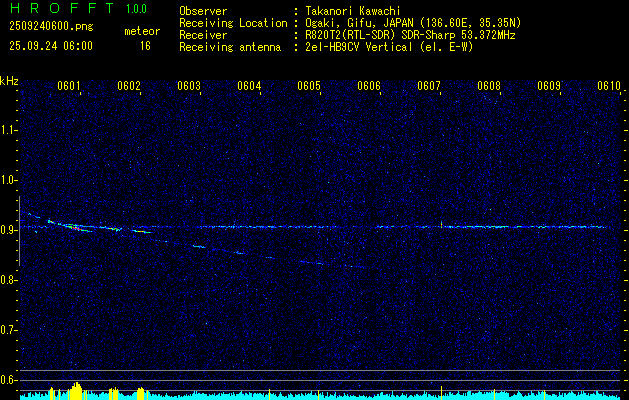The width and height of the screenshot is (629, 400).
Task: Click the vertical spike at 0607
Action: click(x=441, y=224)
